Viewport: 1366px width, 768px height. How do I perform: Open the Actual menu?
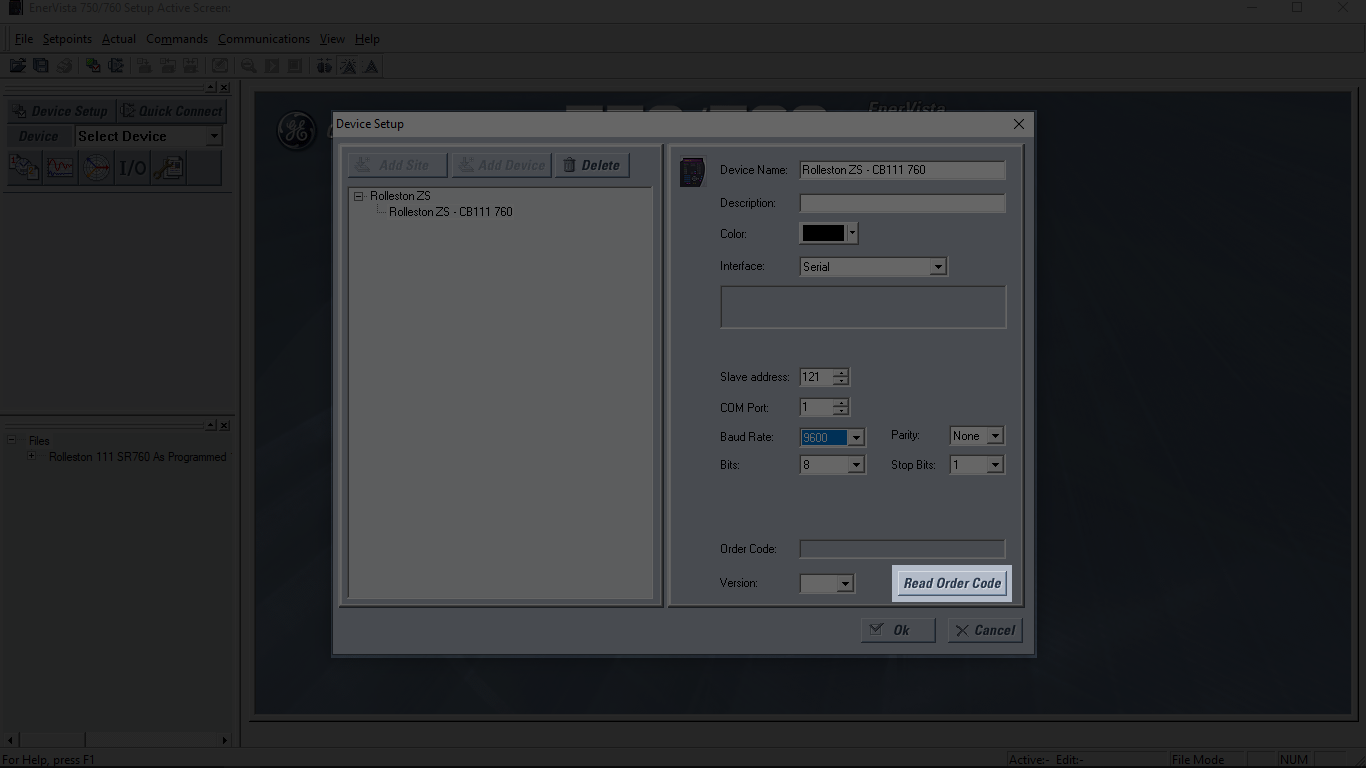click(x=119, y=39)
